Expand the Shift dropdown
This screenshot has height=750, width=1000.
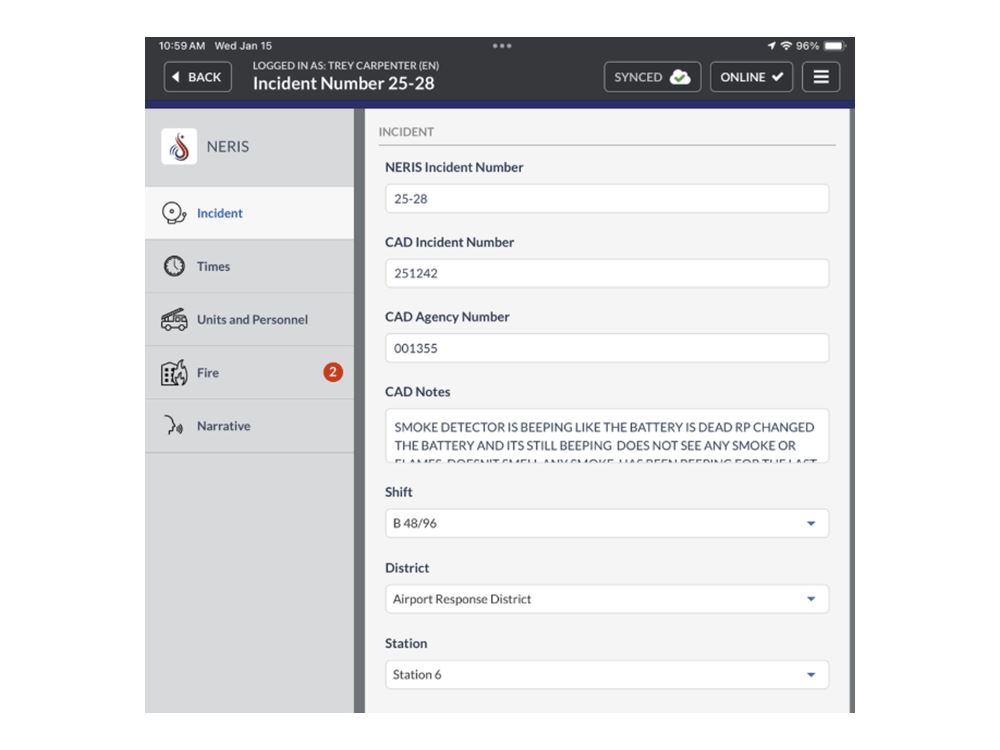(x=606, y=523)
